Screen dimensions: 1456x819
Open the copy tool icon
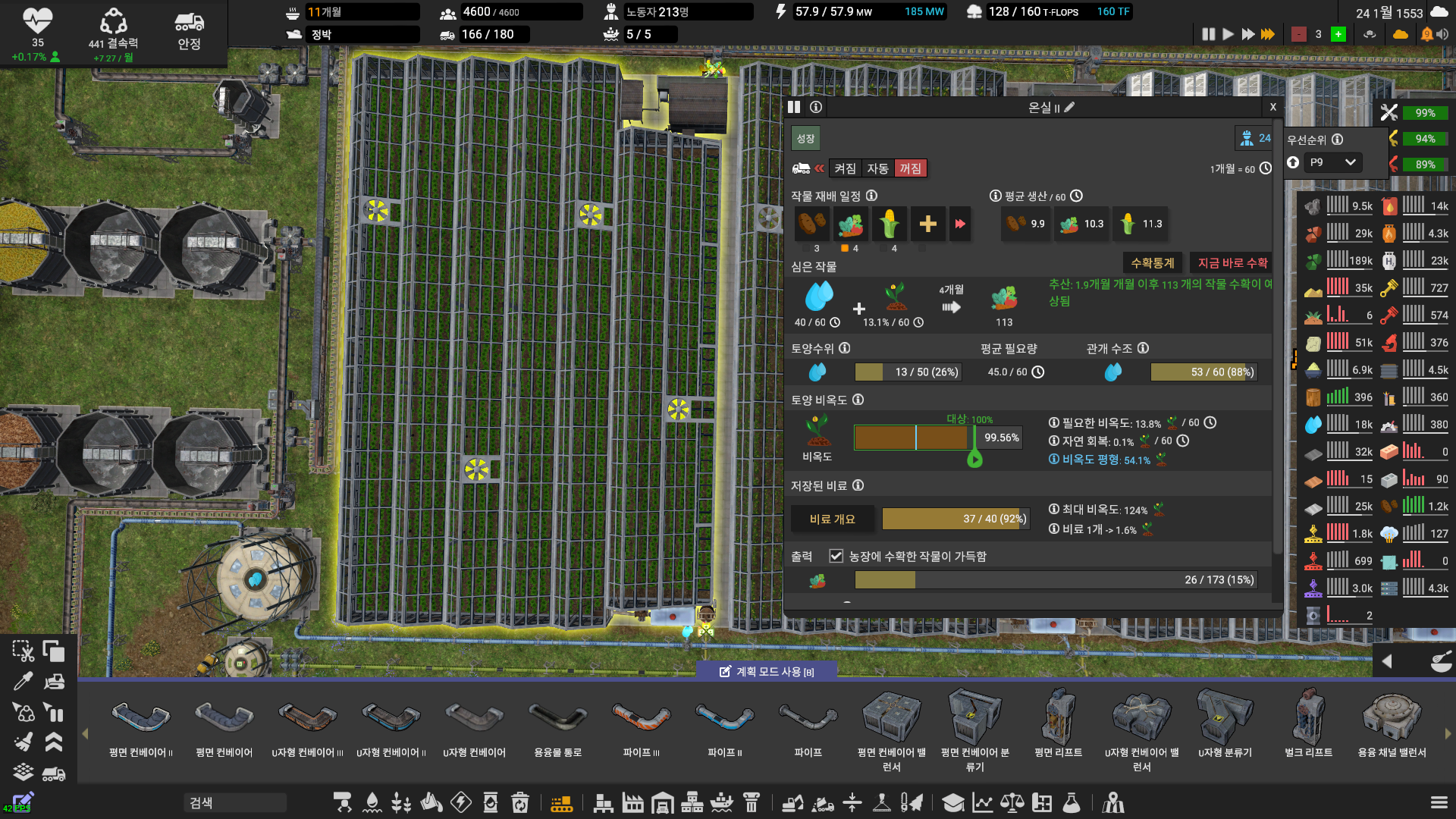click(x=54, y=651)
